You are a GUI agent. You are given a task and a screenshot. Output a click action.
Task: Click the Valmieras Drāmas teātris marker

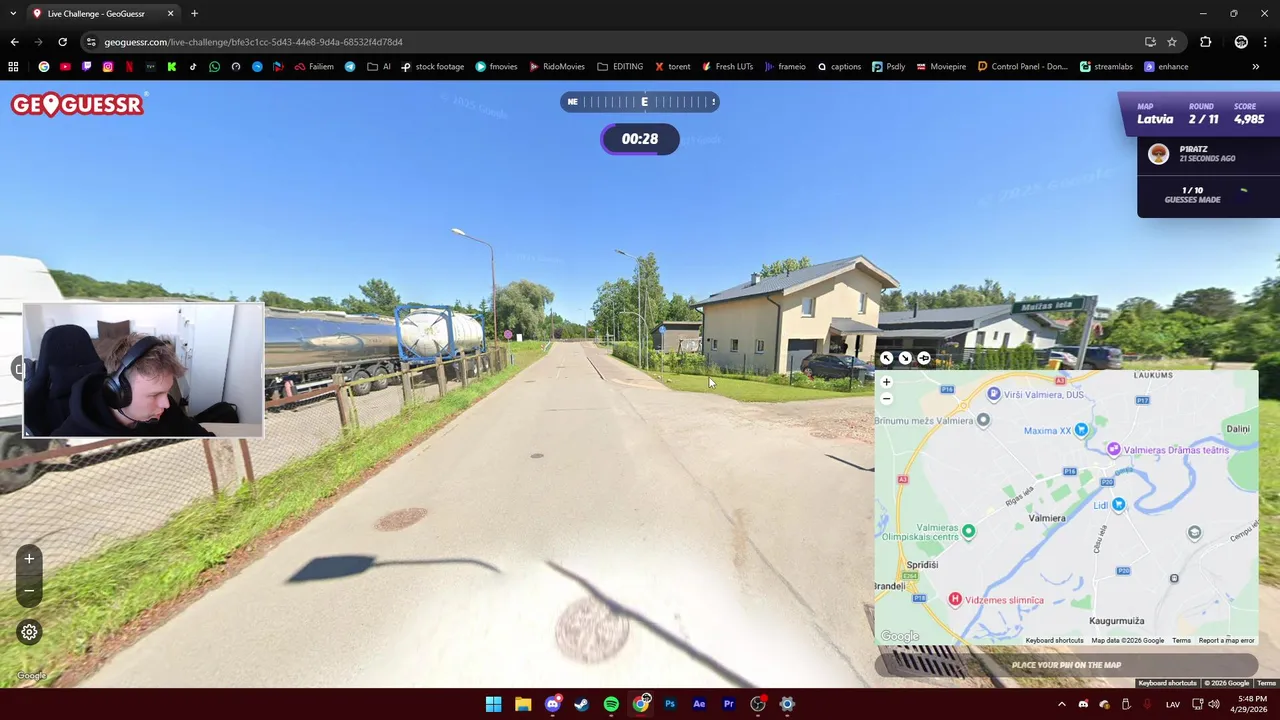click(x=1114, y=450)
